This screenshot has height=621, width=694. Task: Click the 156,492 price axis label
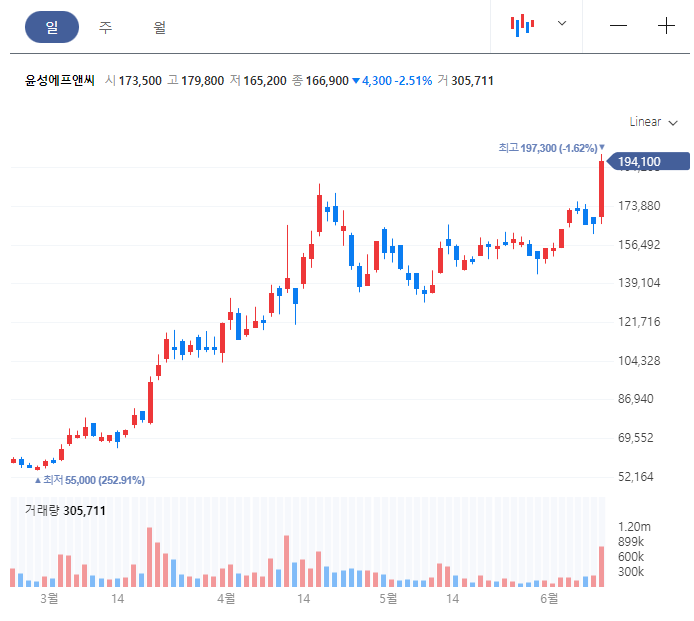639,245
